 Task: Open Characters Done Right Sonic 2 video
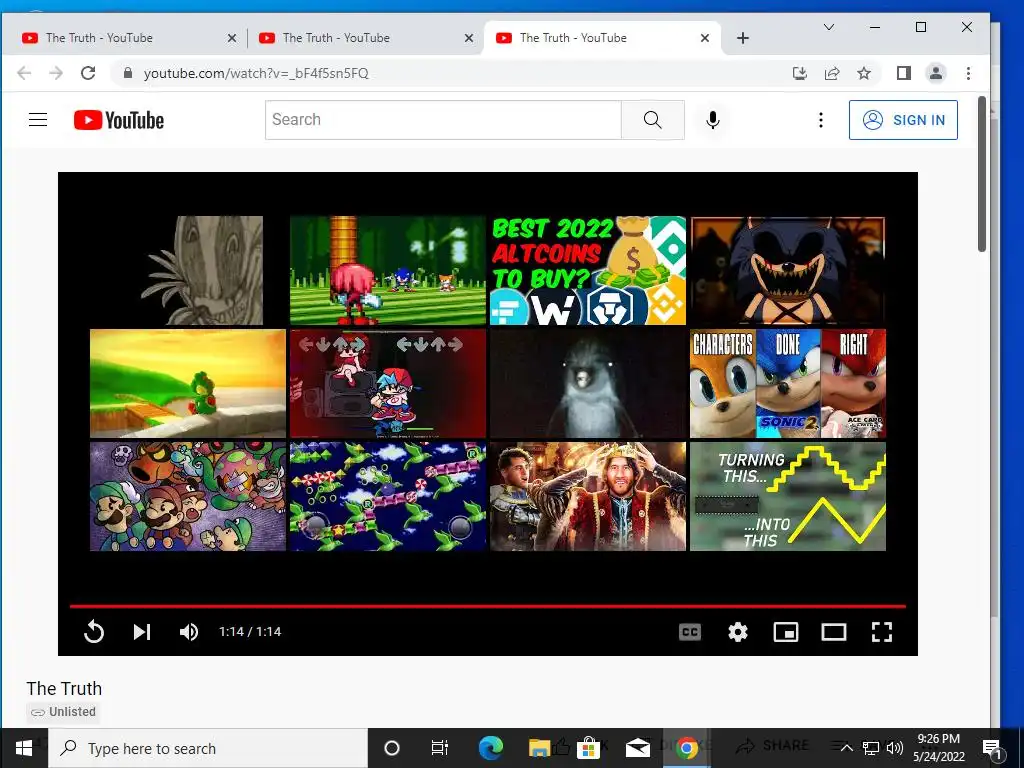click(788, 383)
